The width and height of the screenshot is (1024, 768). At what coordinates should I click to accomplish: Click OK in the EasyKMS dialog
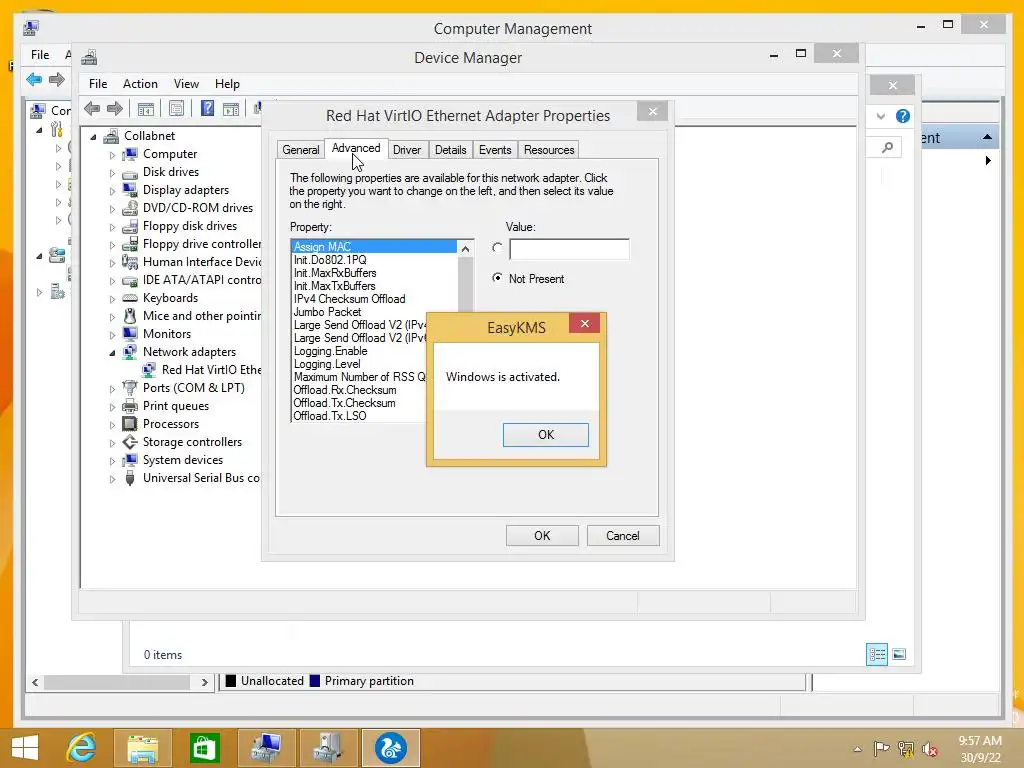pos(545,435)
